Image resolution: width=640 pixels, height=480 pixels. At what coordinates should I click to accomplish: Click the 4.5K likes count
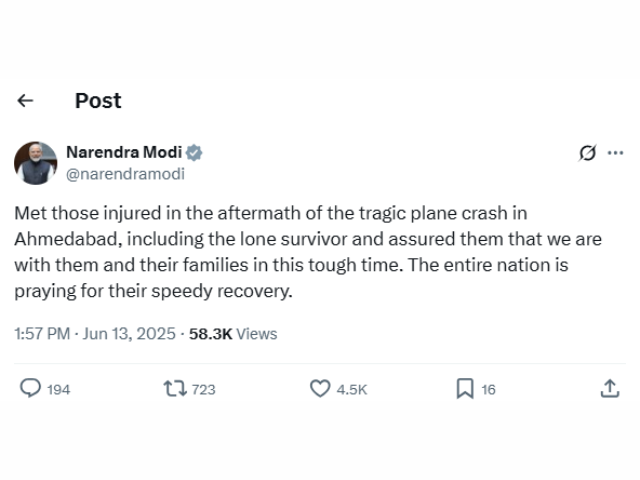point(351,390)
